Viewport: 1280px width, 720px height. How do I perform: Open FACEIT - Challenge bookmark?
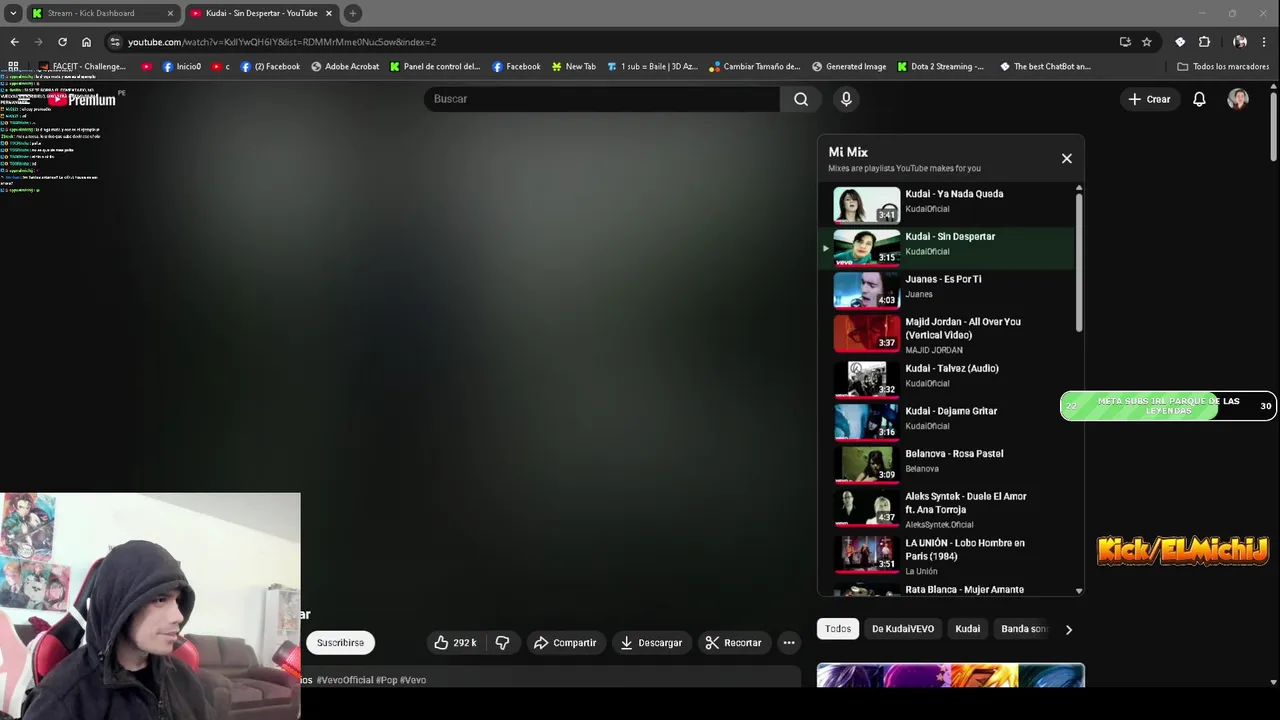83,67
